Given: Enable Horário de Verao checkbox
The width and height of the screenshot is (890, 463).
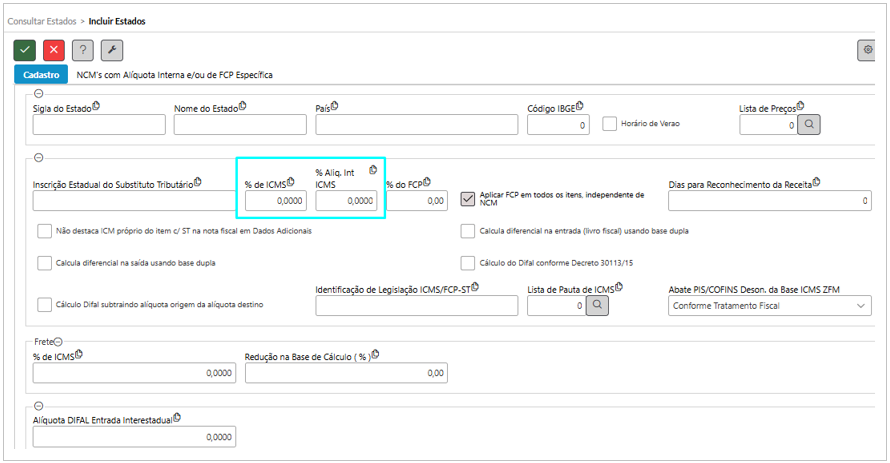Looking at the screenshot, I should click(x=610, y=124).
